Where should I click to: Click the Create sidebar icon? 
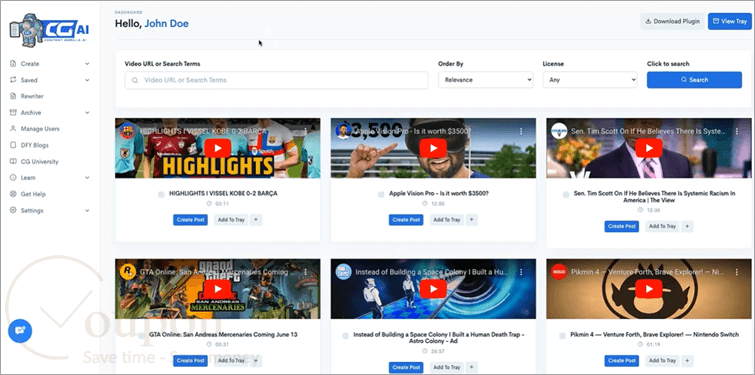coord(13,64)
